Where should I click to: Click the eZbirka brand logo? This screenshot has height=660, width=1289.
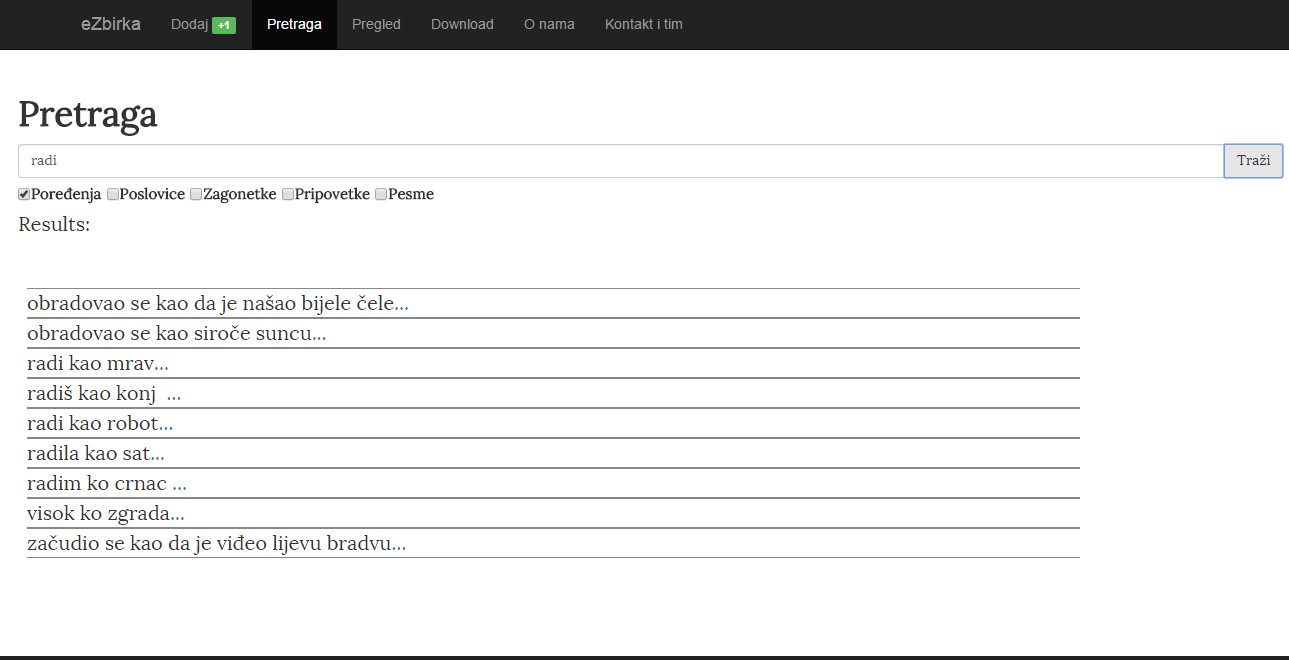click(x=110, y=24)
